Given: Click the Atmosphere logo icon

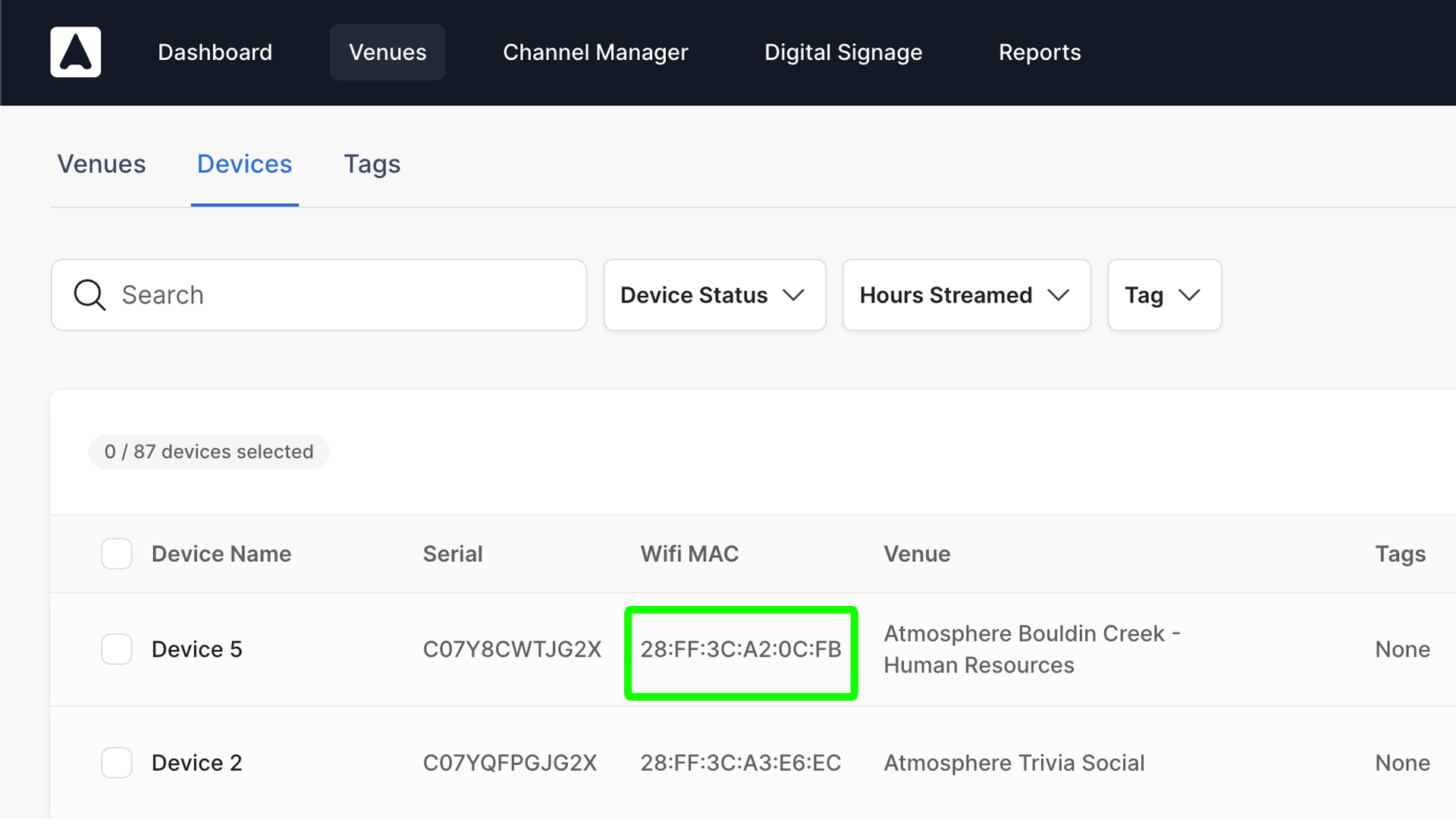Looking at the screenshot, I should click(x=75, y=52).
